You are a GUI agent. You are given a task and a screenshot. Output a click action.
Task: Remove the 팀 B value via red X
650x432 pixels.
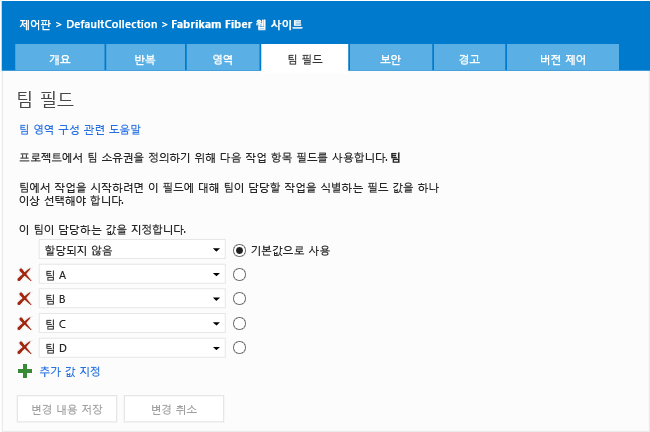tap(25, 298)
